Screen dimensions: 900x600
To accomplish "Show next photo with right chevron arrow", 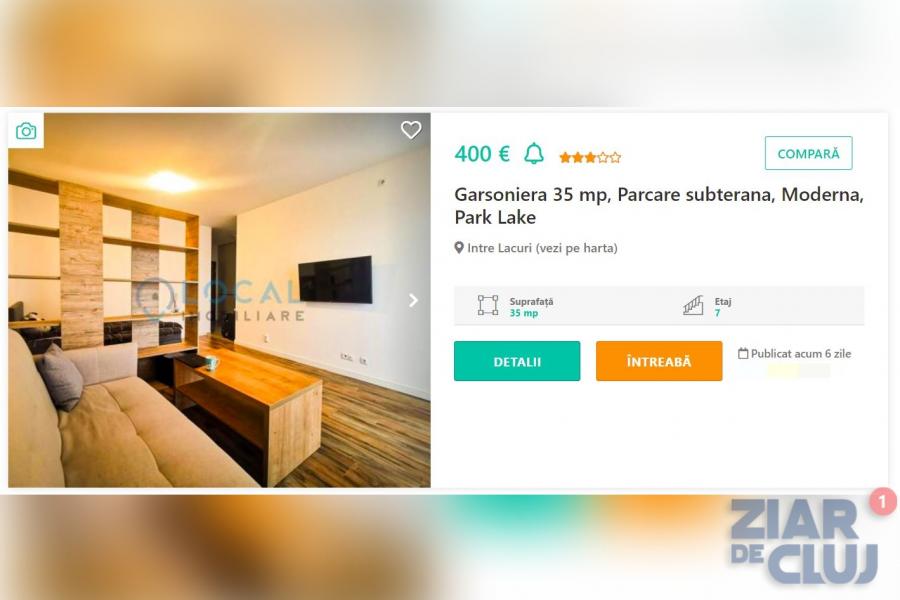I will tap(413, 300).
